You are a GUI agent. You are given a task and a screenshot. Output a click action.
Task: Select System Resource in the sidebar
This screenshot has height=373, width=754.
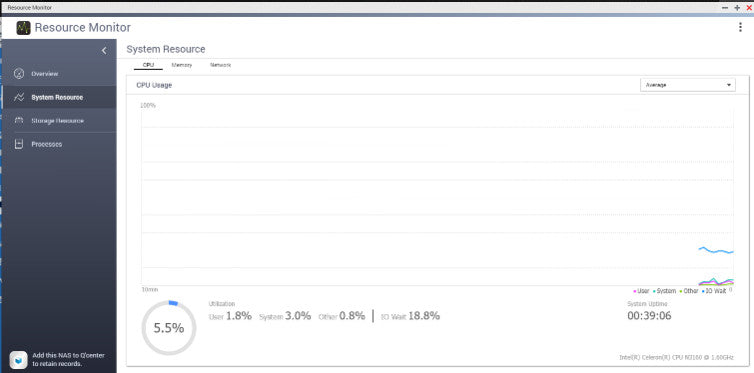(x=59, y=97)
